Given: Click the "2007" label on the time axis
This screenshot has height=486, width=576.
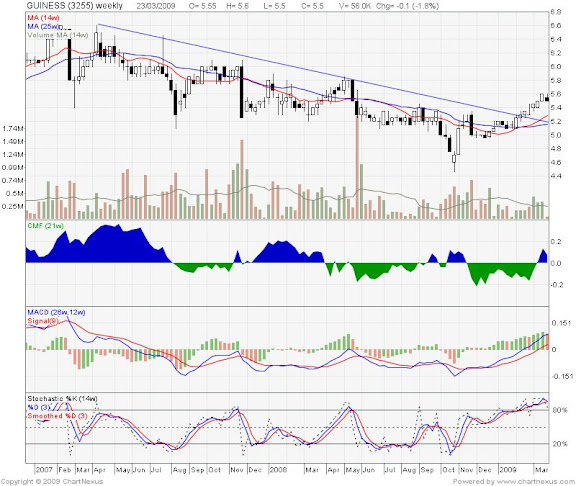Looking at the screenshot, I should 44,470.
